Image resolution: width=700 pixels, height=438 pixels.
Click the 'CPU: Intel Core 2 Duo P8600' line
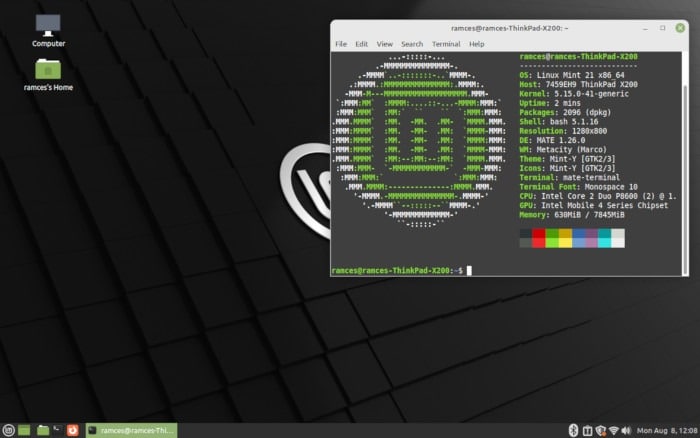pyautogui.click(x=598, y=196)
